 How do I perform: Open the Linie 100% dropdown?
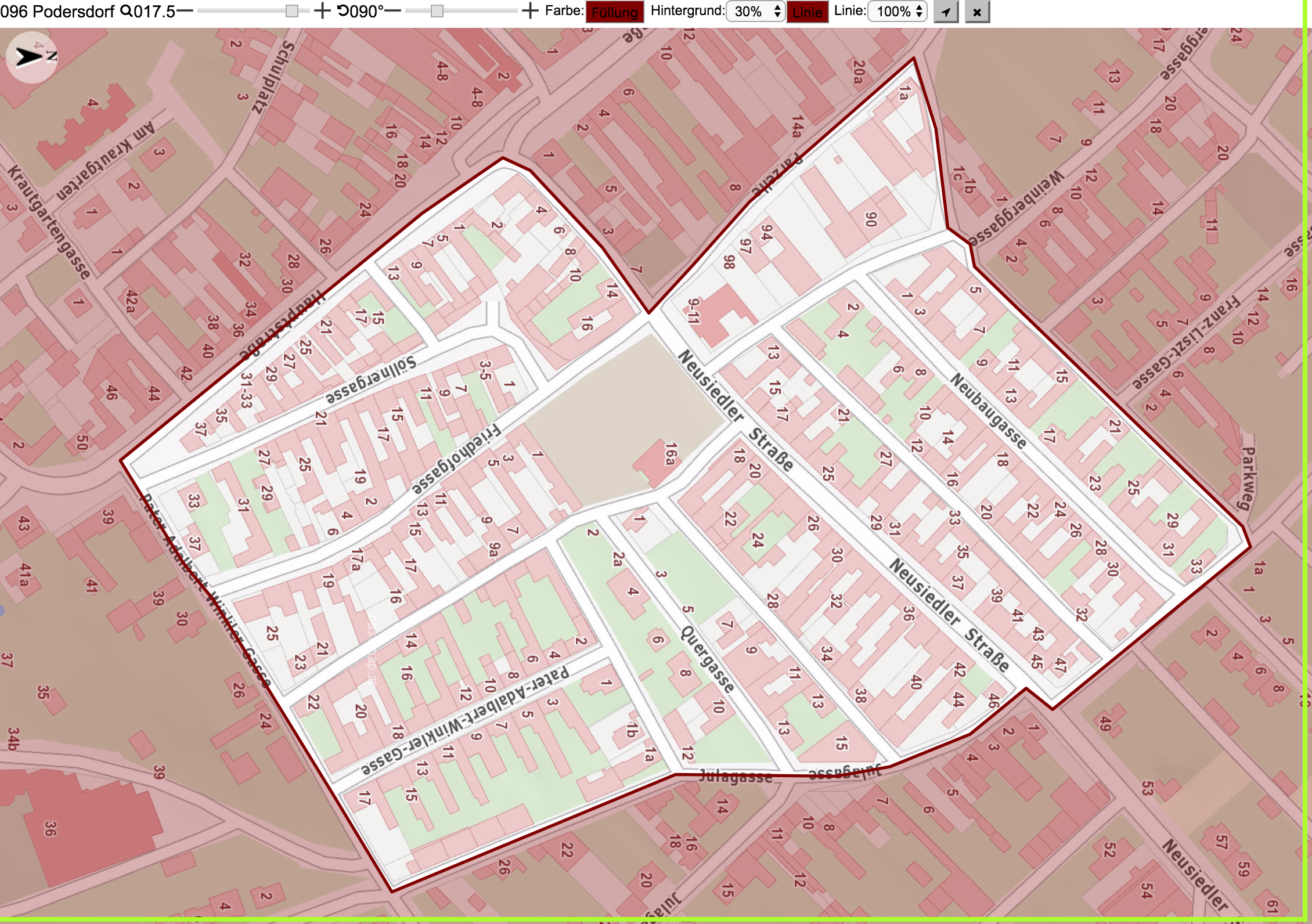(x=897, y=11)
